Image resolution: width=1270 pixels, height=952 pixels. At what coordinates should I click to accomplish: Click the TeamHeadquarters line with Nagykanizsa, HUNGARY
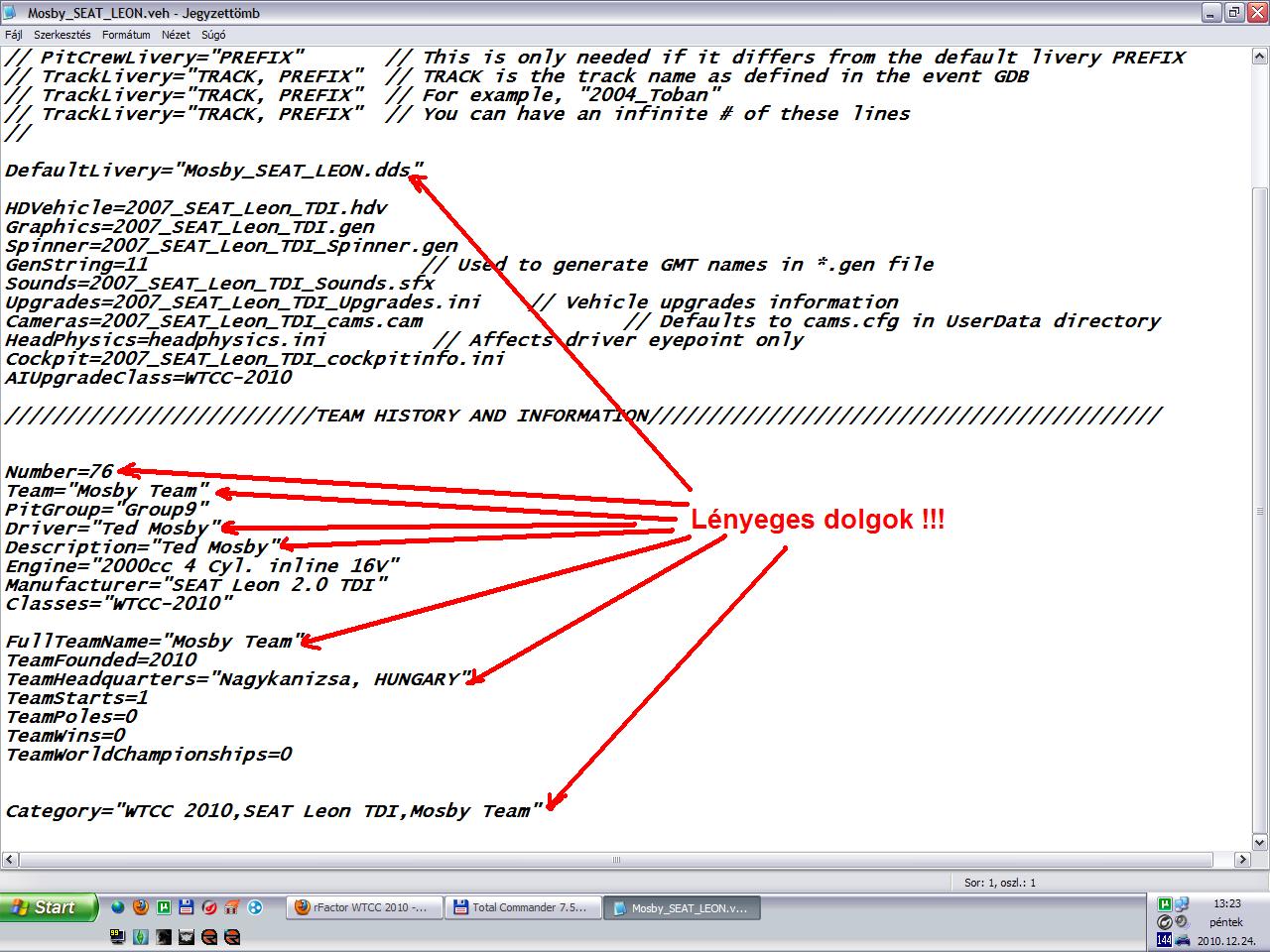(x=238, y=679)
